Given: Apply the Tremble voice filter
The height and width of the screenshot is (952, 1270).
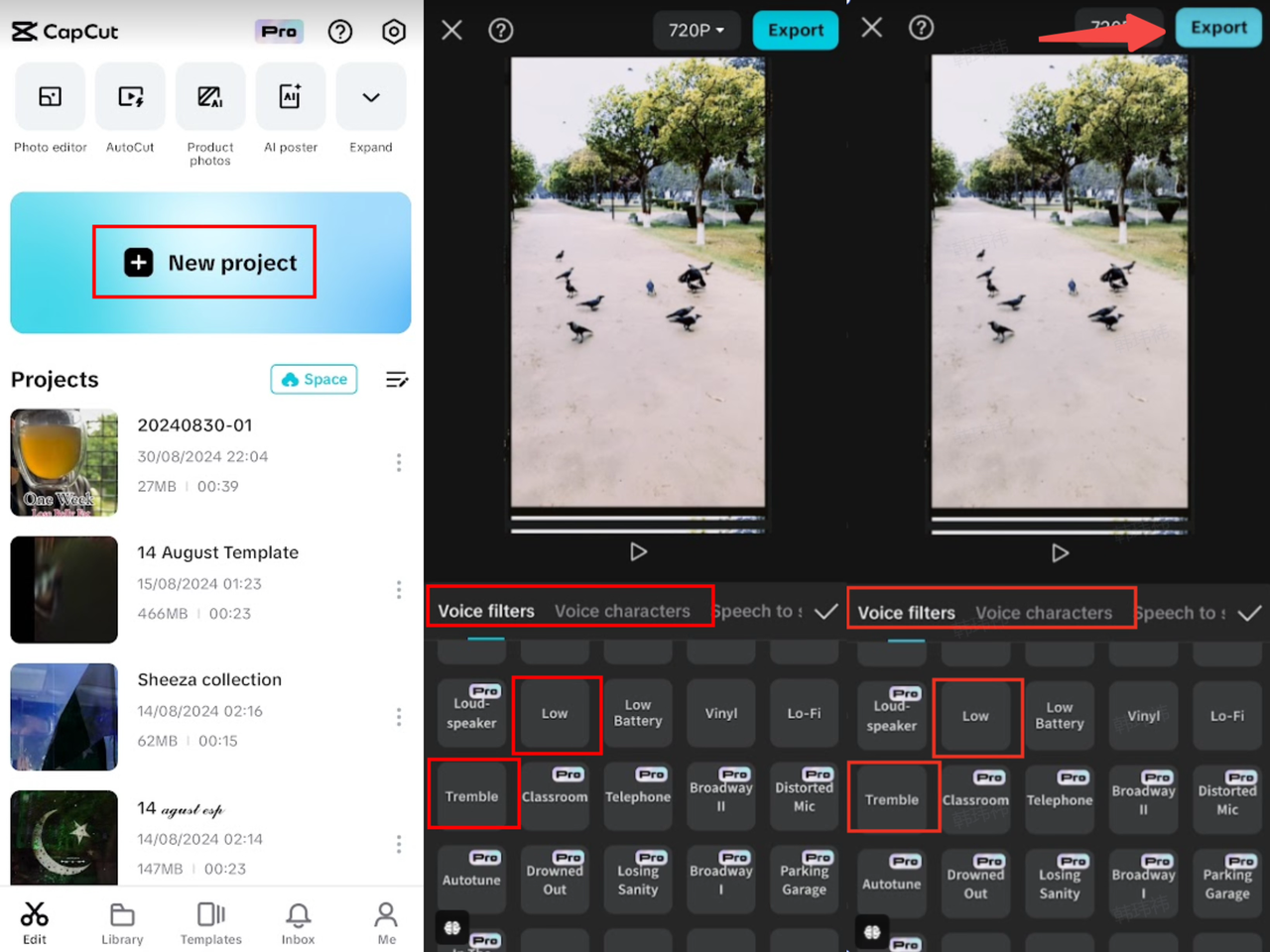Looking at the screenshot, I should click(x=473, y=795).
